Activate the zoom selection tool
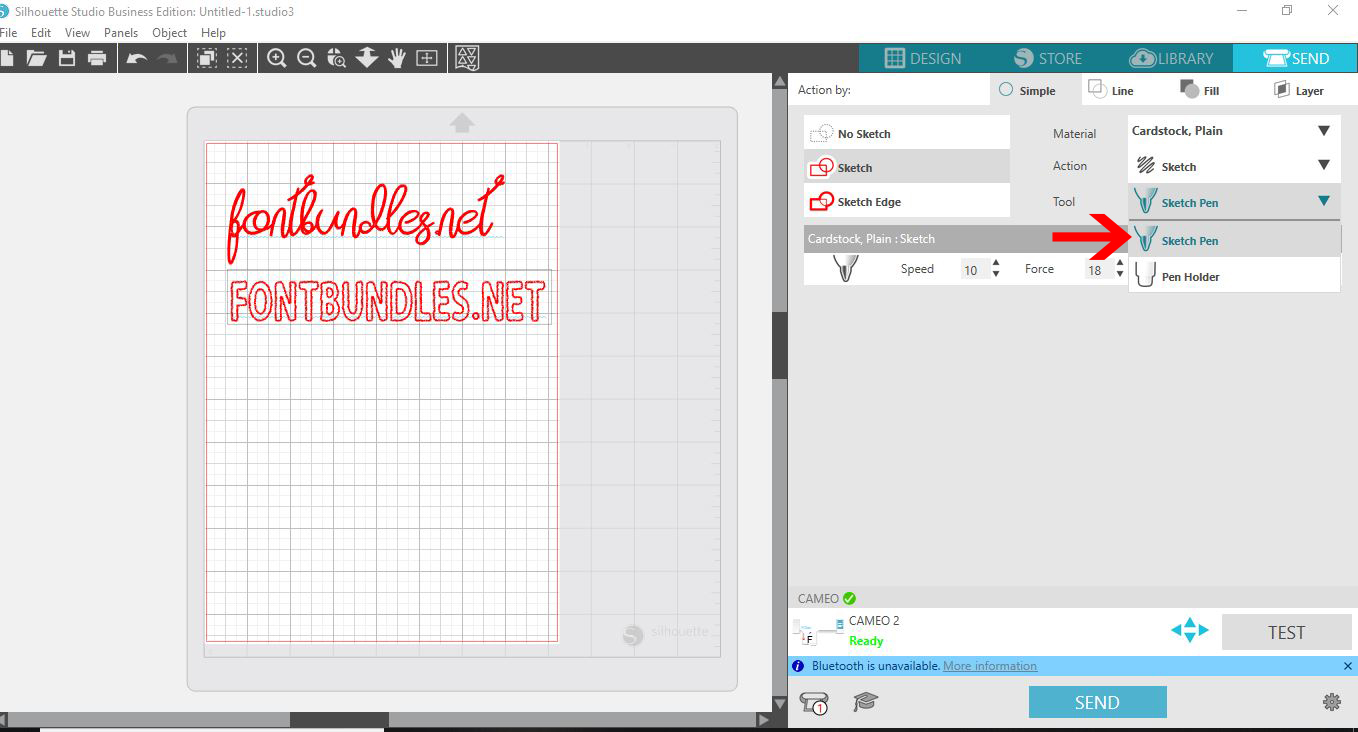 pos(337,58)
